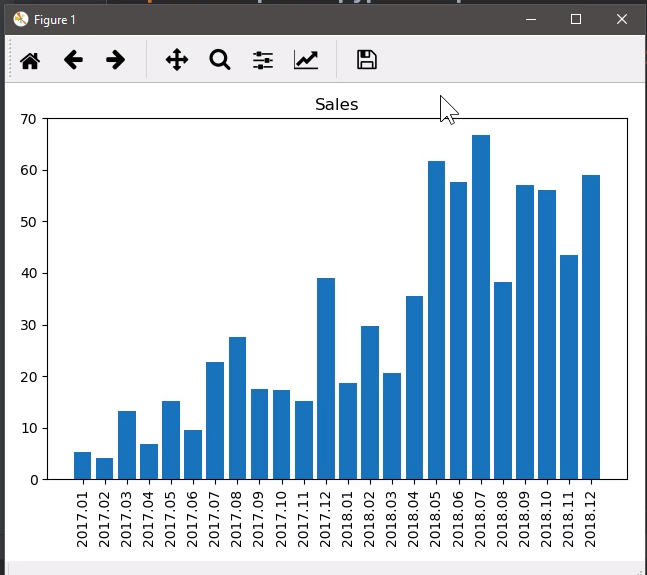Close the Figure 1 window
Screen dimensions: 647x575
(x=622, y=19)
